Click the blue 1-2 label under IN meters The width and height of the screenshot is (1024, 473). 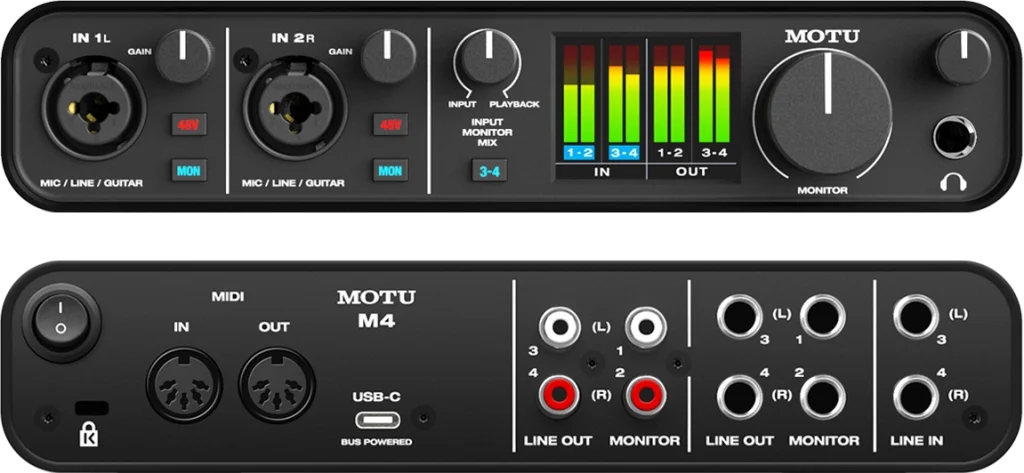(x=579, y=153)
